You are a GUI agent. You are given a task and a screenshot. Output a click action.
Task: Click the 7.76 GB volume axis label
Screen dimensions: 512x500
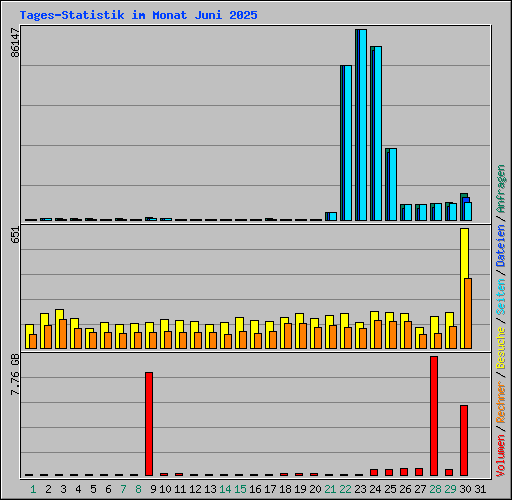(15, 374)
